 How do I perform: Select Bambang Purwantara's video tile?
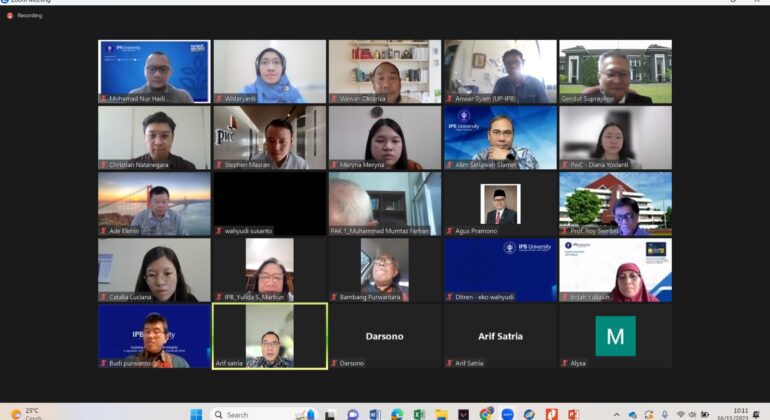tap(385, 270)
